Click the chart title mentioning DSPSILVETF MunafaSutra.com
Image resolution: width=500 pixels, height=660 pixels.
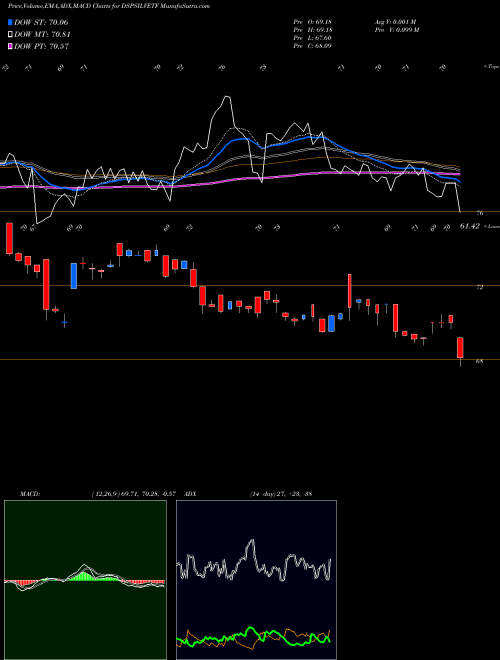click(x=109, y=6)
